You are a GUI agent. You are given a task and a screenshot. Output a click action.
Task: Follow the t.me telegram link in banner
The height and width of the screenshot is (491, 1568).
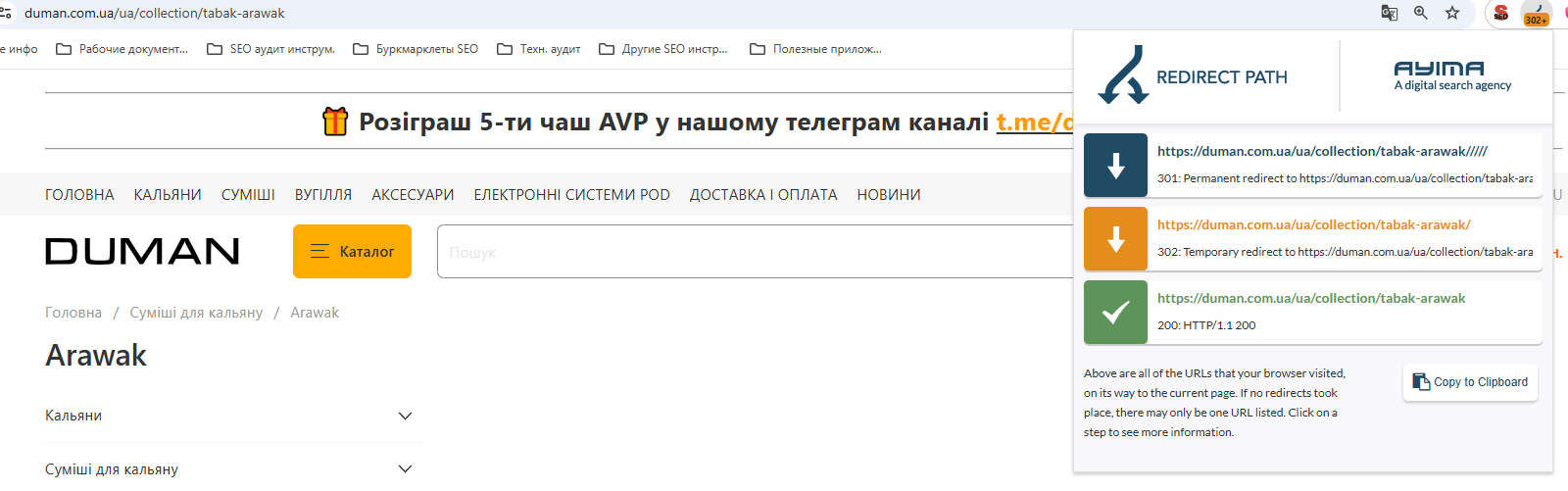1035,122
